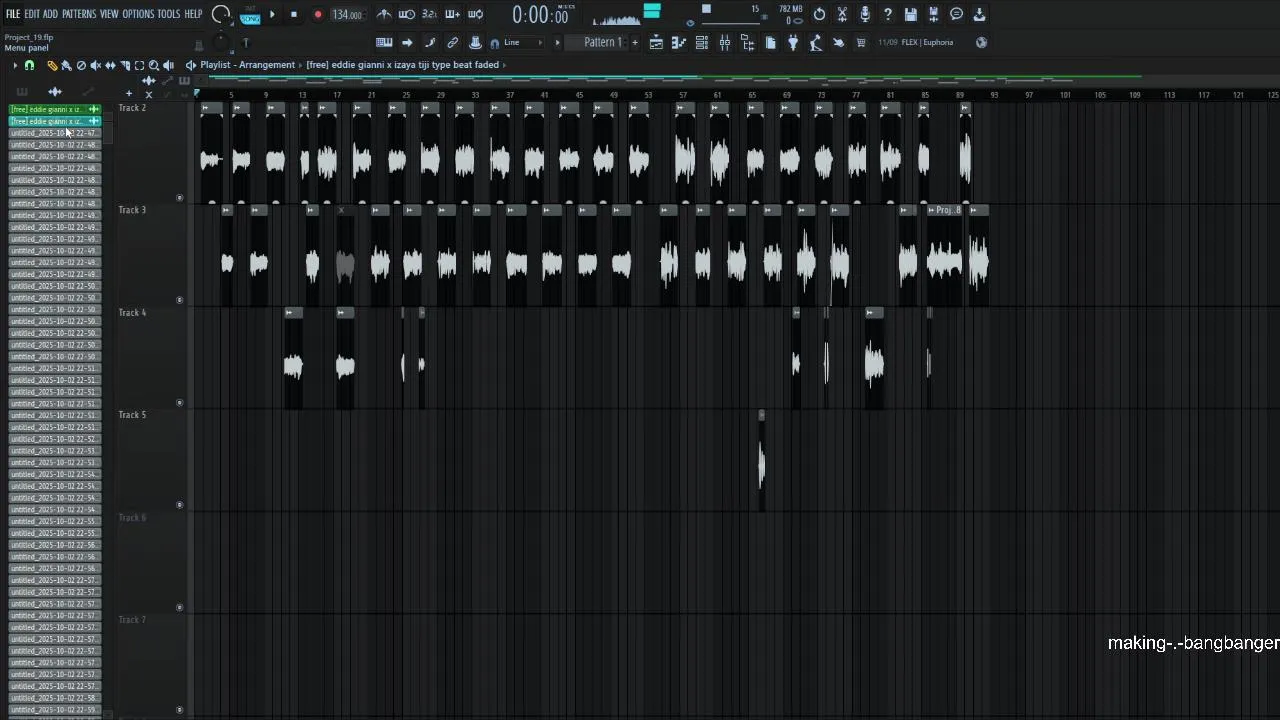This screenshot has height=720, width=1280.
Task: Open the project info chat bubble icon
Action: tap(957, 14)
